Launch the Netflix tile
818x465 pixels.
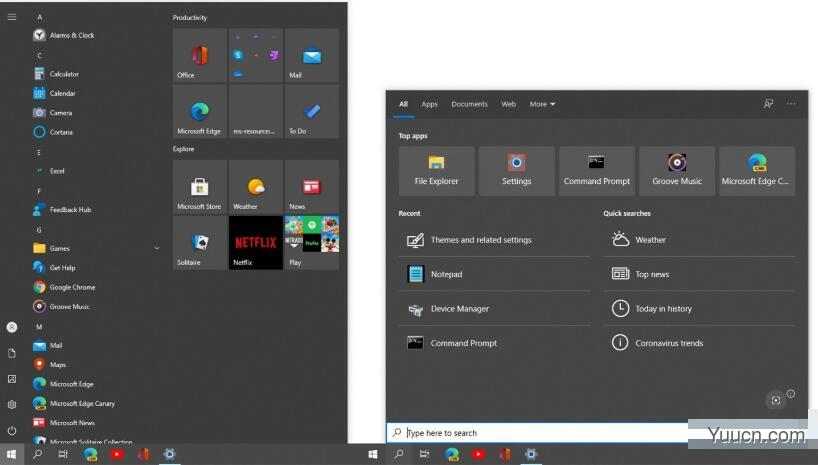256,243
